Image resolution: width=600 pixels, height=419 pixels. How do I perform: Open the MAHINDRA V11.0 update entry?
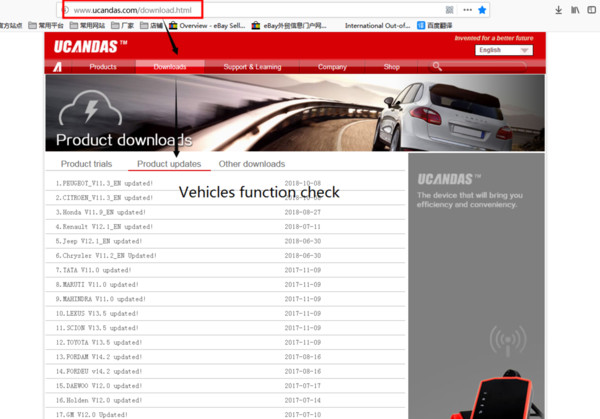point(101,299)
